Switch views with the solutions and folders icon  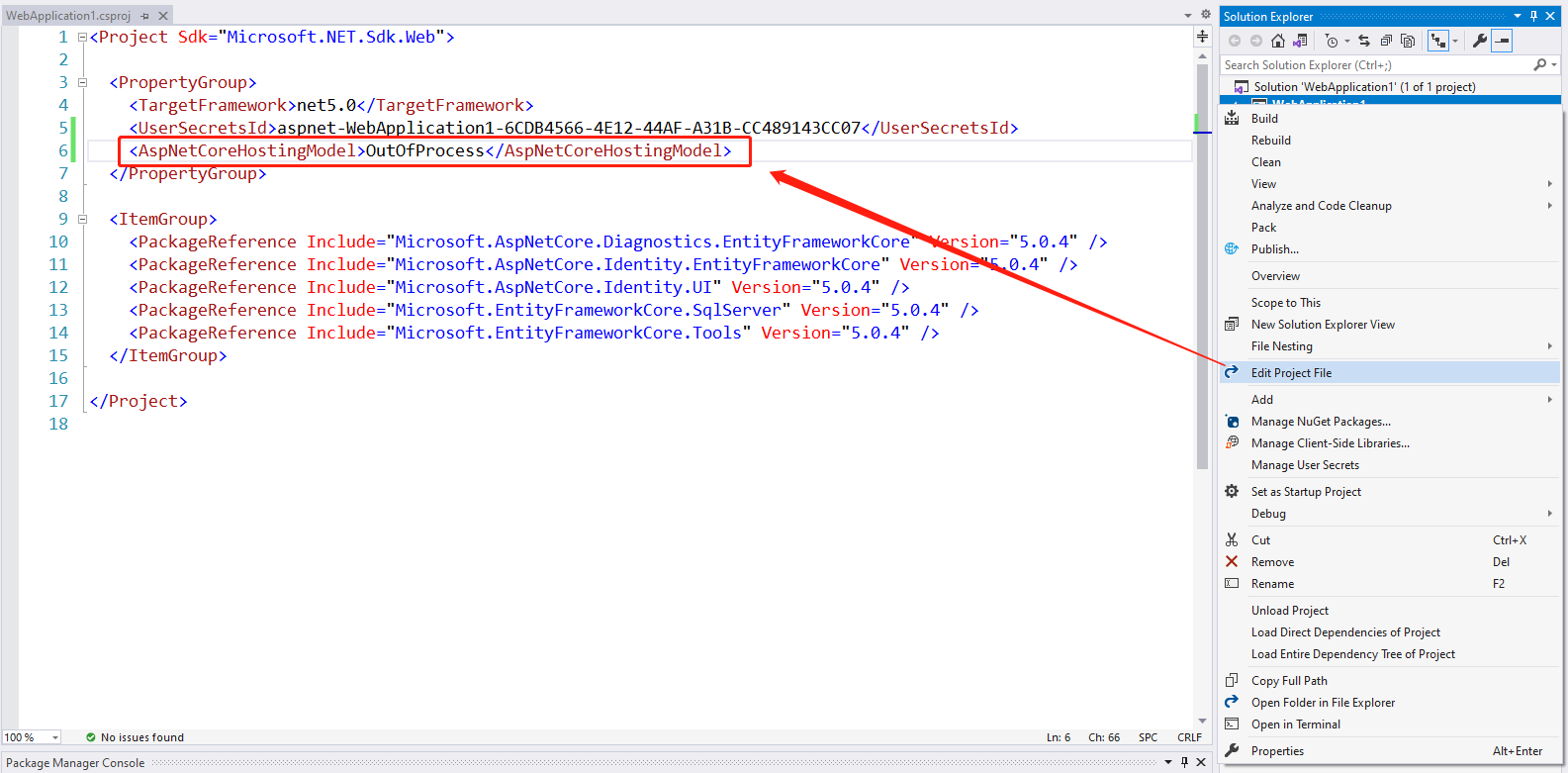click(x=1300, y=41)
